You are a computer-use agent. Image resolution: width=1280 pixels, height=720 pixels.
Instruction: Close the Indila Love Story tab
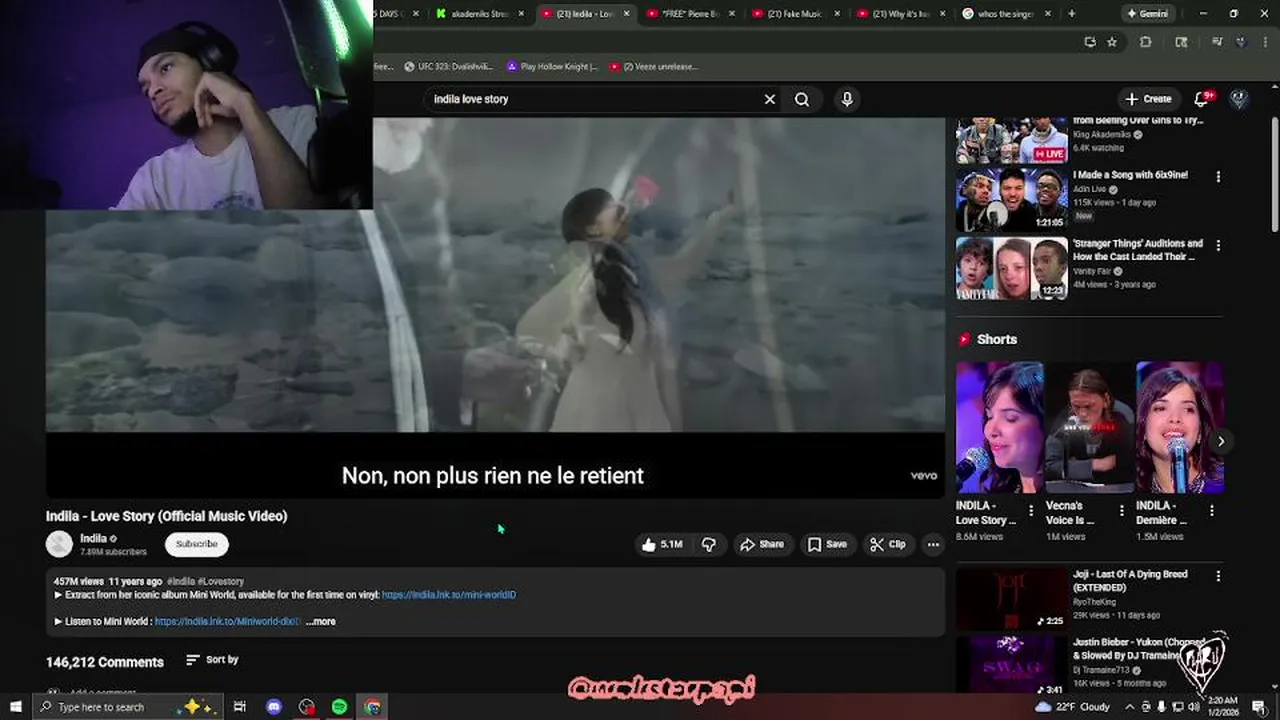pos(627,14)
